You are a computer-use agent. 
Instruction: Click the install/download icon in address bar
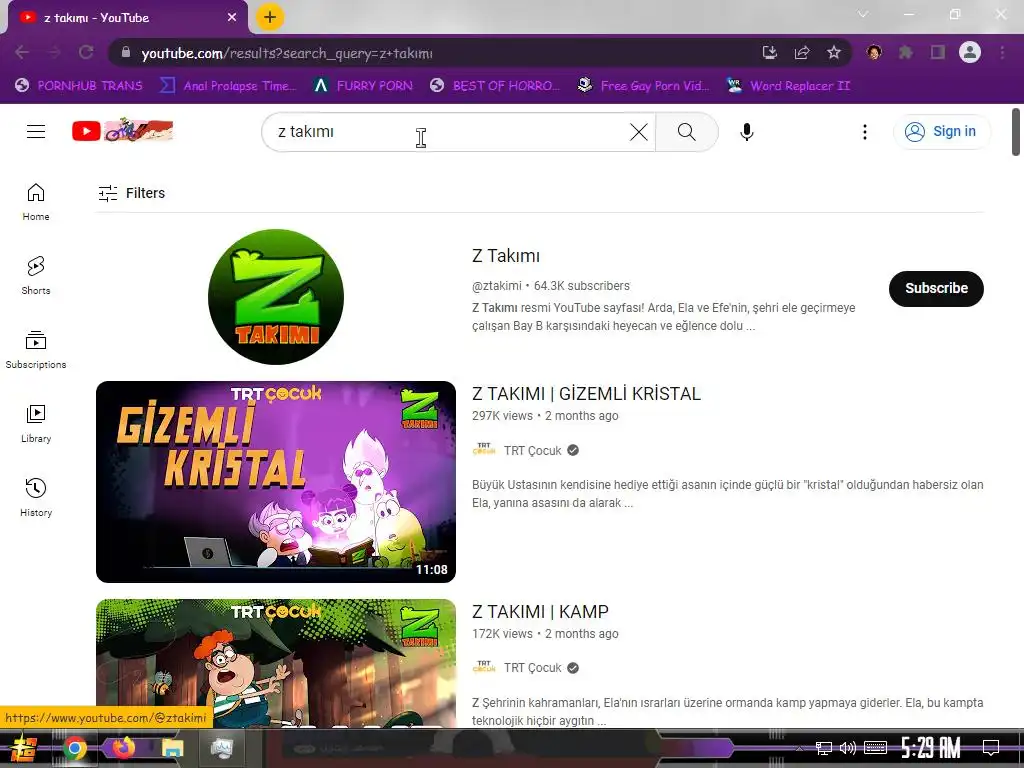pos(770,52)
